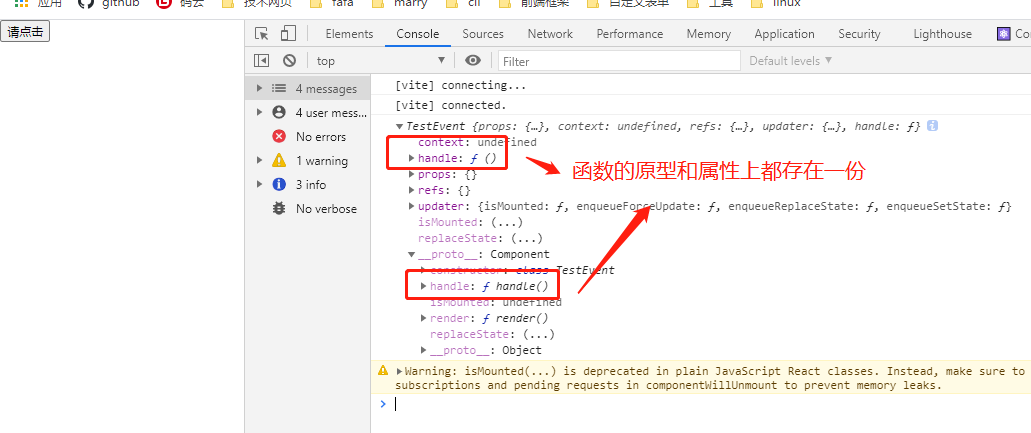This screenshot has width=1031, height=433.
Task: Open the cli bookmarks folder
Action: pos(464,4)
